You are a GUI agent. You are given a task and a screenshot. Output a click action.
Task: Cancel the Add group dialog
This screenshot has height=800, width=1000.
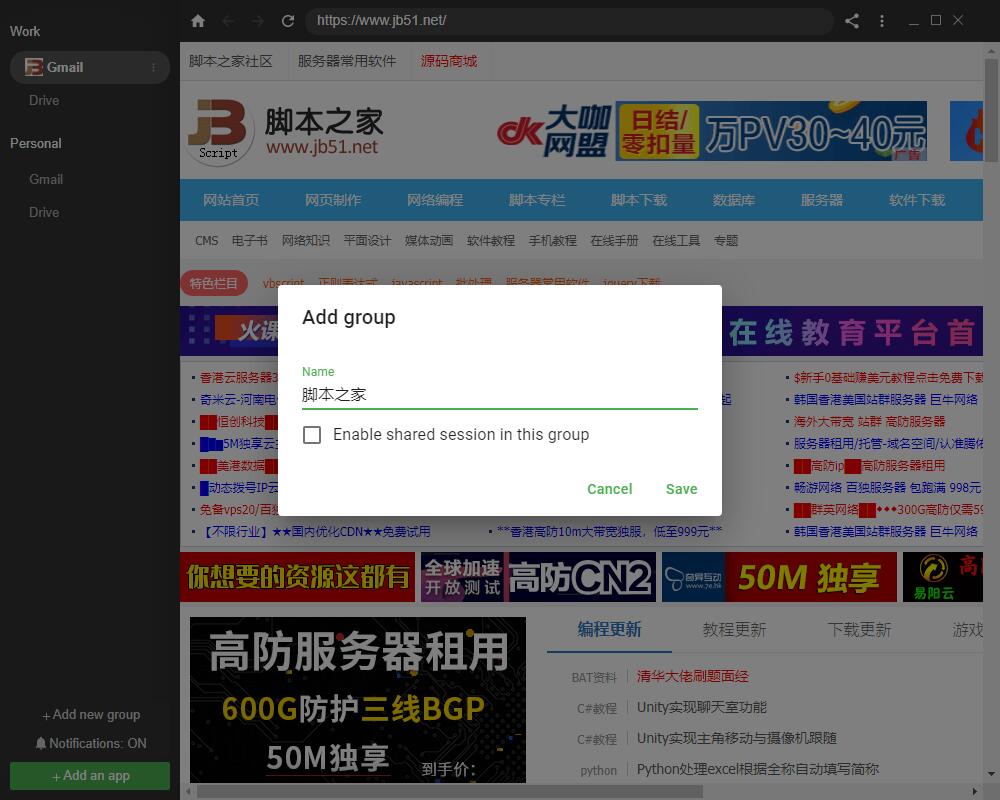click(609, 489)
